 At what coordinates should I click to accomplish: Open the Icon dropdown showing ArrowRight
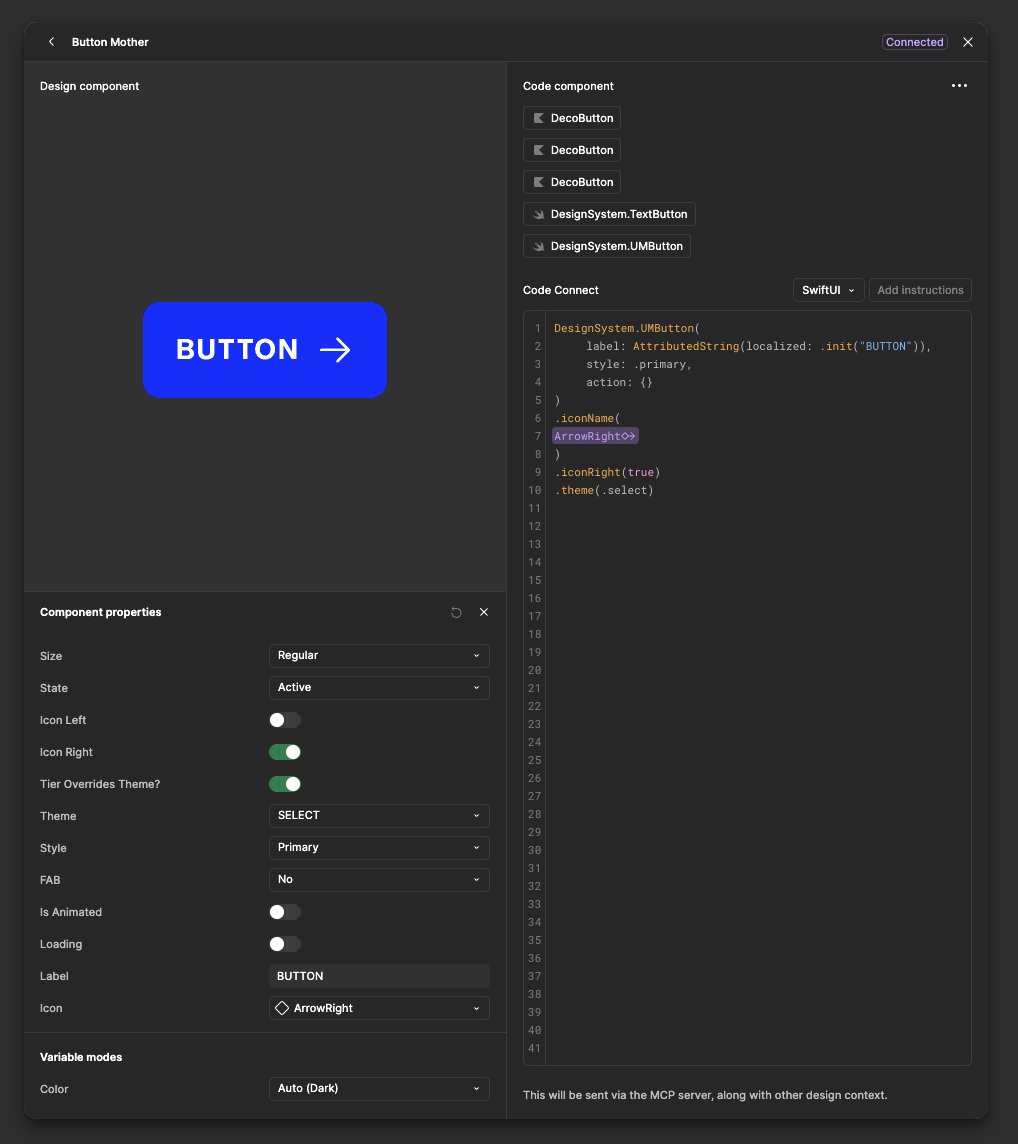tap(379, 1008)
